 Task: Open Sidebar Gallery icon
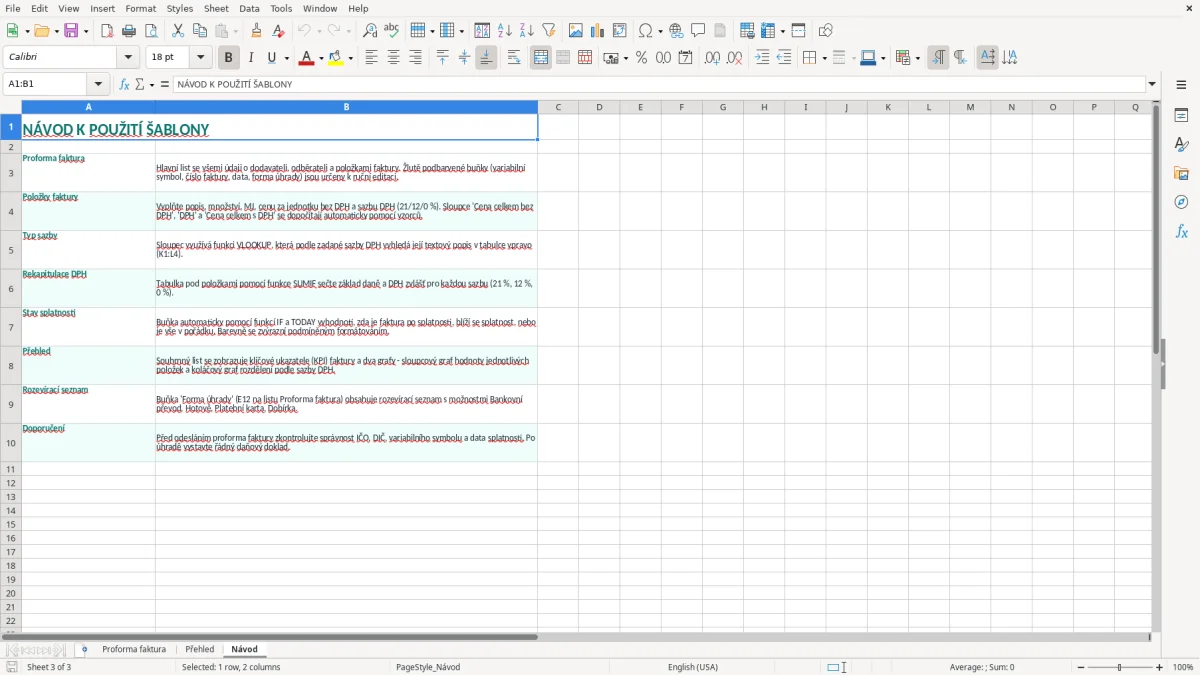(1181, 173)
